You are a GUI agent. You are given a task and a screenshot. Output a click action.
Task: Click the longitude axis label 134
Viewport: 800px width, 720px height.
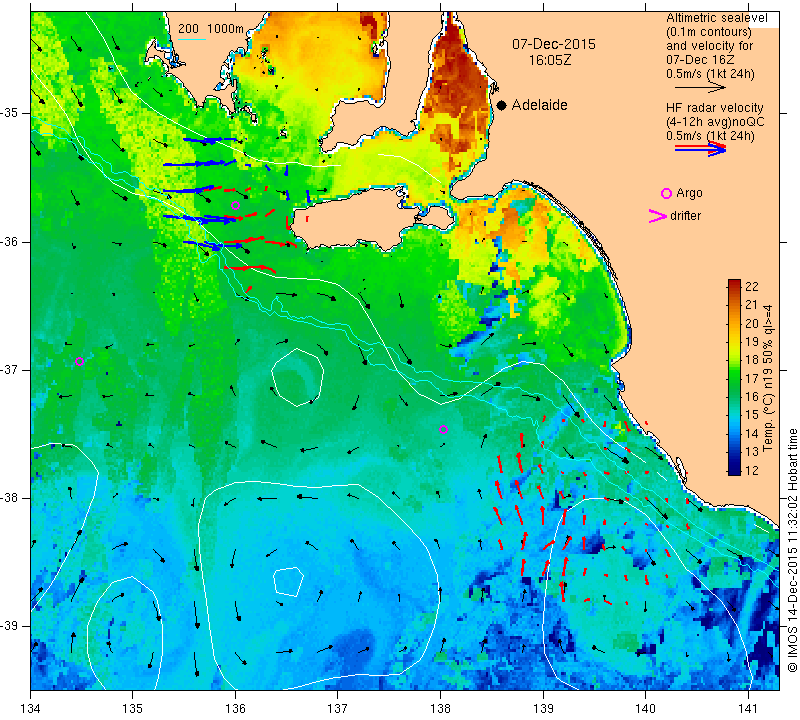31,709
